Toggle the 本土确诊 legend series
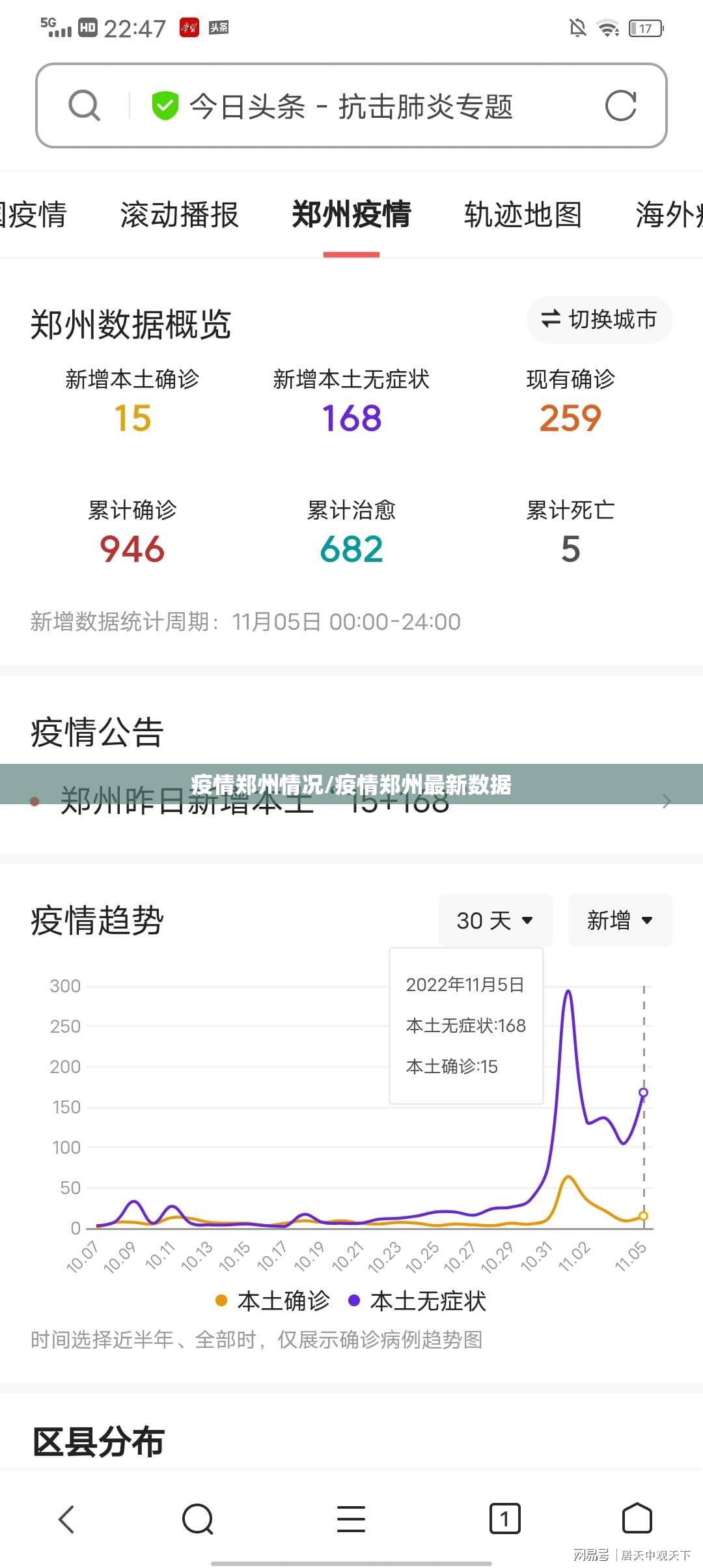This screenshot has width=703, height=1568. (273, 1301)
